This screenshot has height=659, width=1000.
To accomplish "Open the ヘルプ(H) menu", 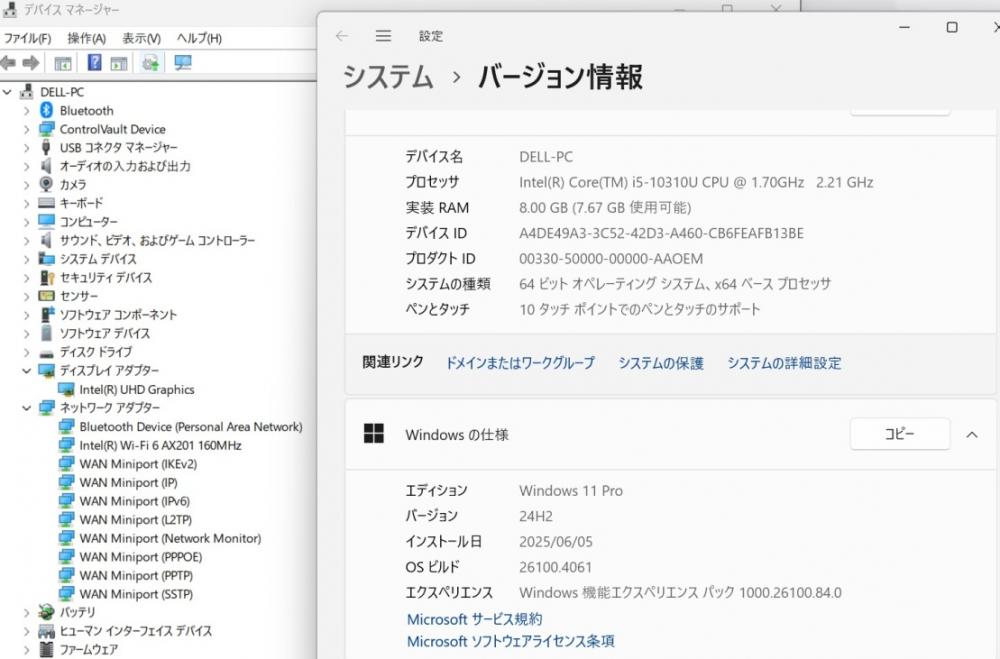I will 199,38.
